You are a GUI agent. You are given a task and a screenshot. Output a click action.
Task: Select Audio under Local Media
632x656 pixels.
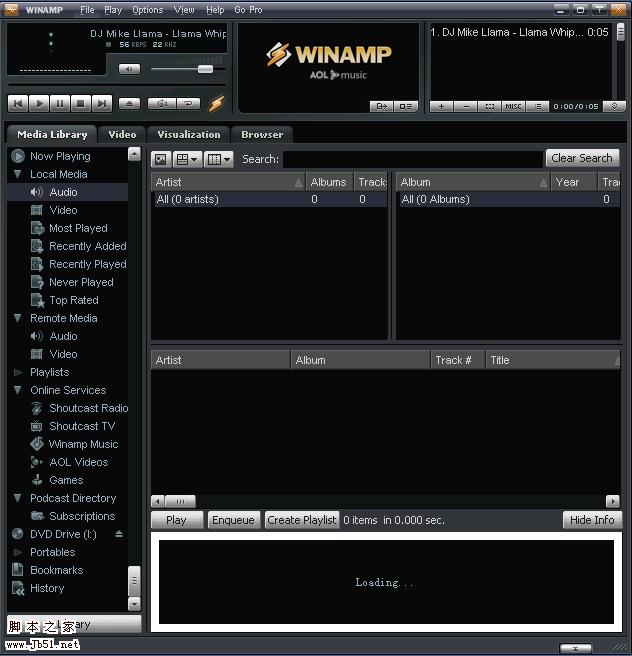(63, 192)
